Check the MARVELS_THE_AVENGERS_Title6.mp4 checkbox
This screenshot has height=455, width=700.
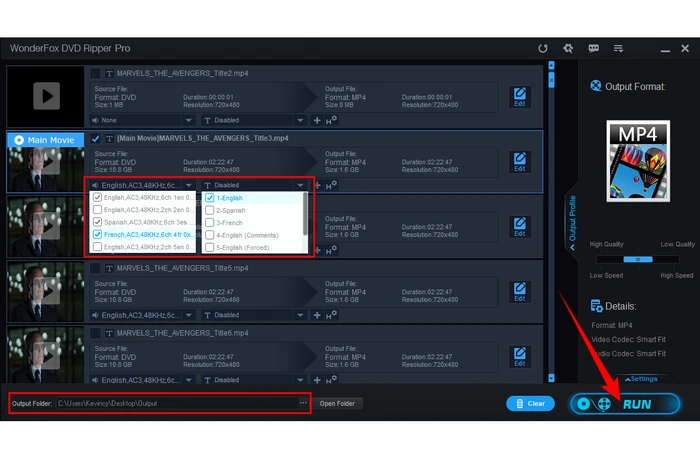coord(95,333)
